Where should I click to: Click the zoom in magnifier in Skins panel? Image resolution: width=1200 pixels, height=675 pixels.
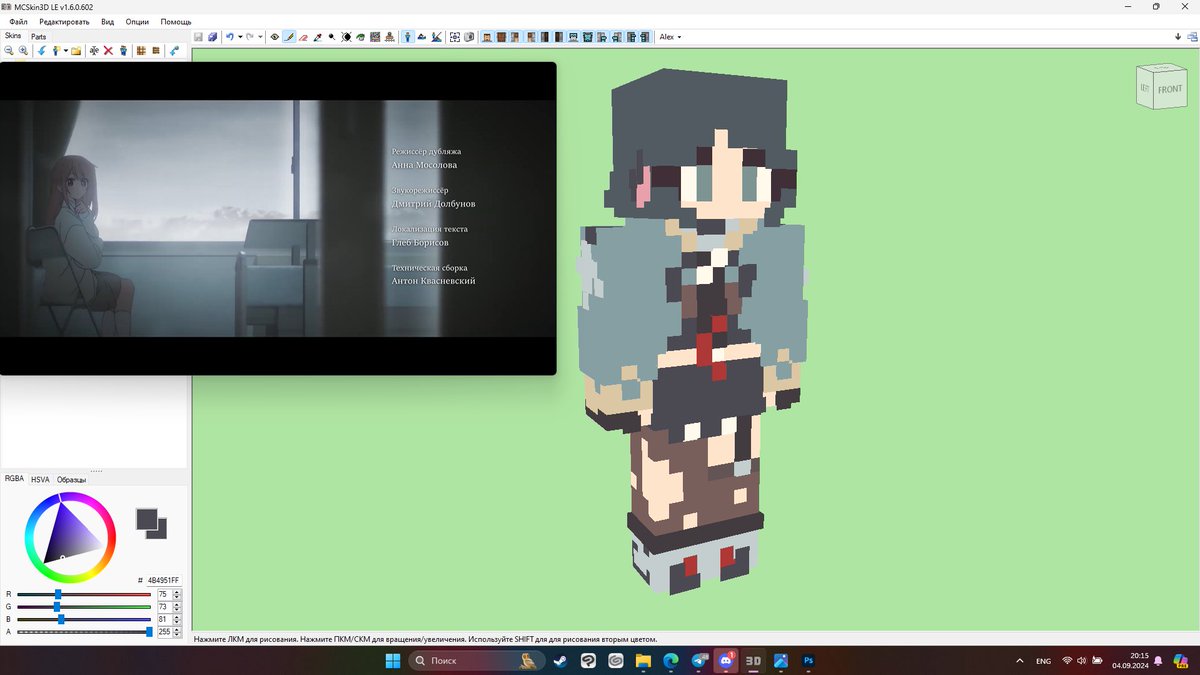coord(23,50)
